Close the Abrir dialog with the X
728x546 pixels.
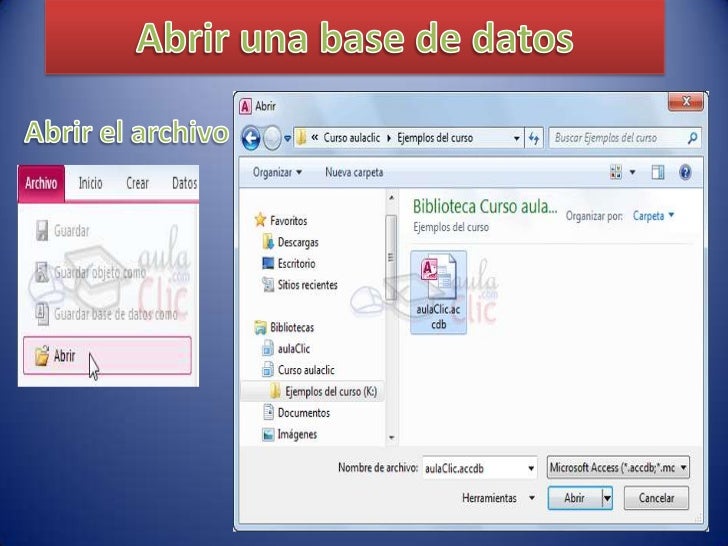click(686, 101)
